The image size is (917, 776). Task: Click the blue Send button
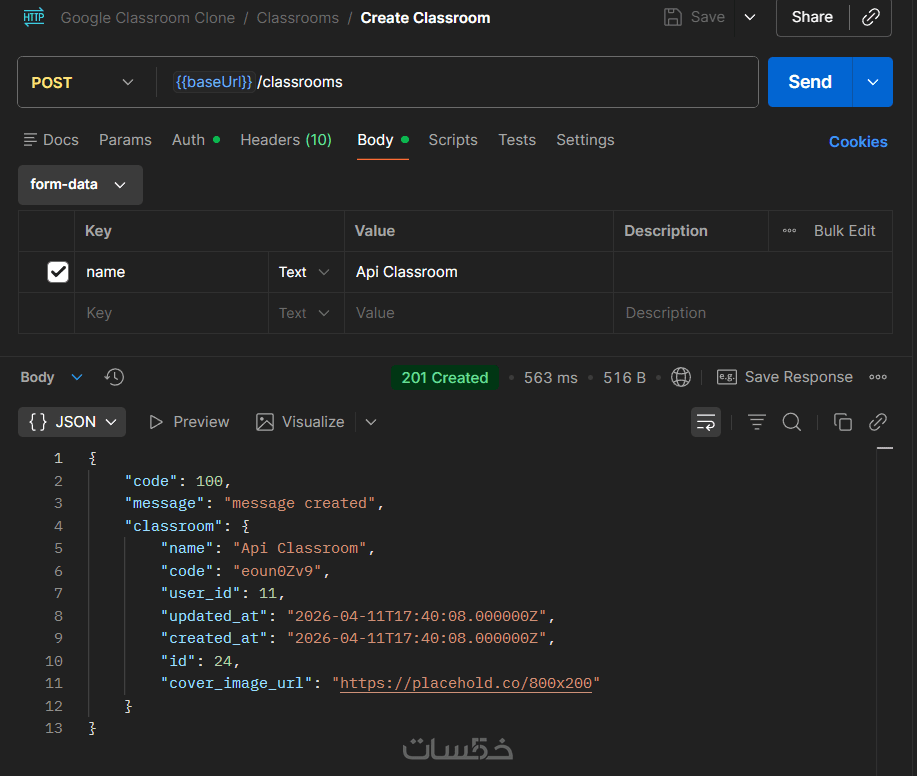810,82
